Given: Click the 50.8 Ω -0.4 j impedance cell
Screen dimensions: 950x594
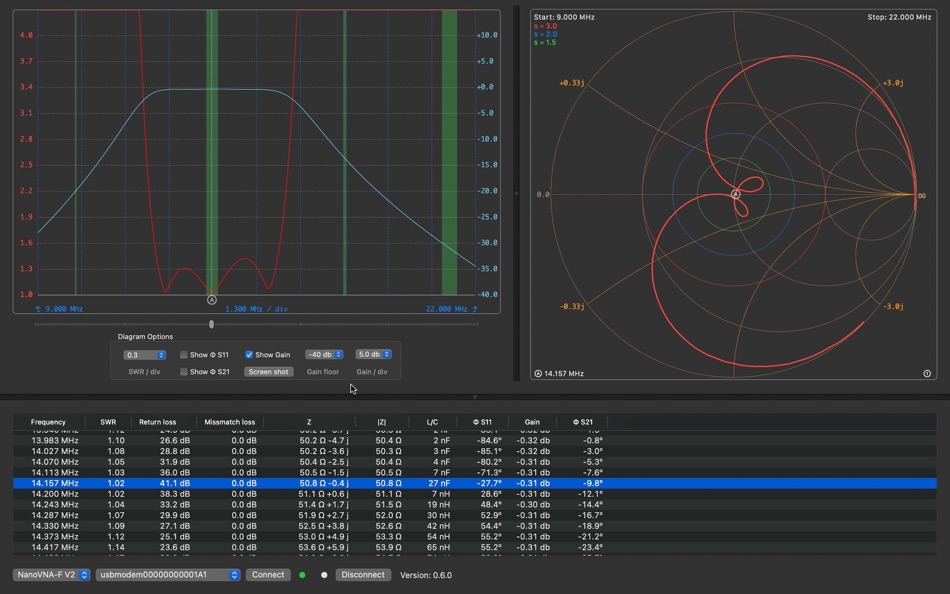Looking at the screenshot, I should point(324,483).
